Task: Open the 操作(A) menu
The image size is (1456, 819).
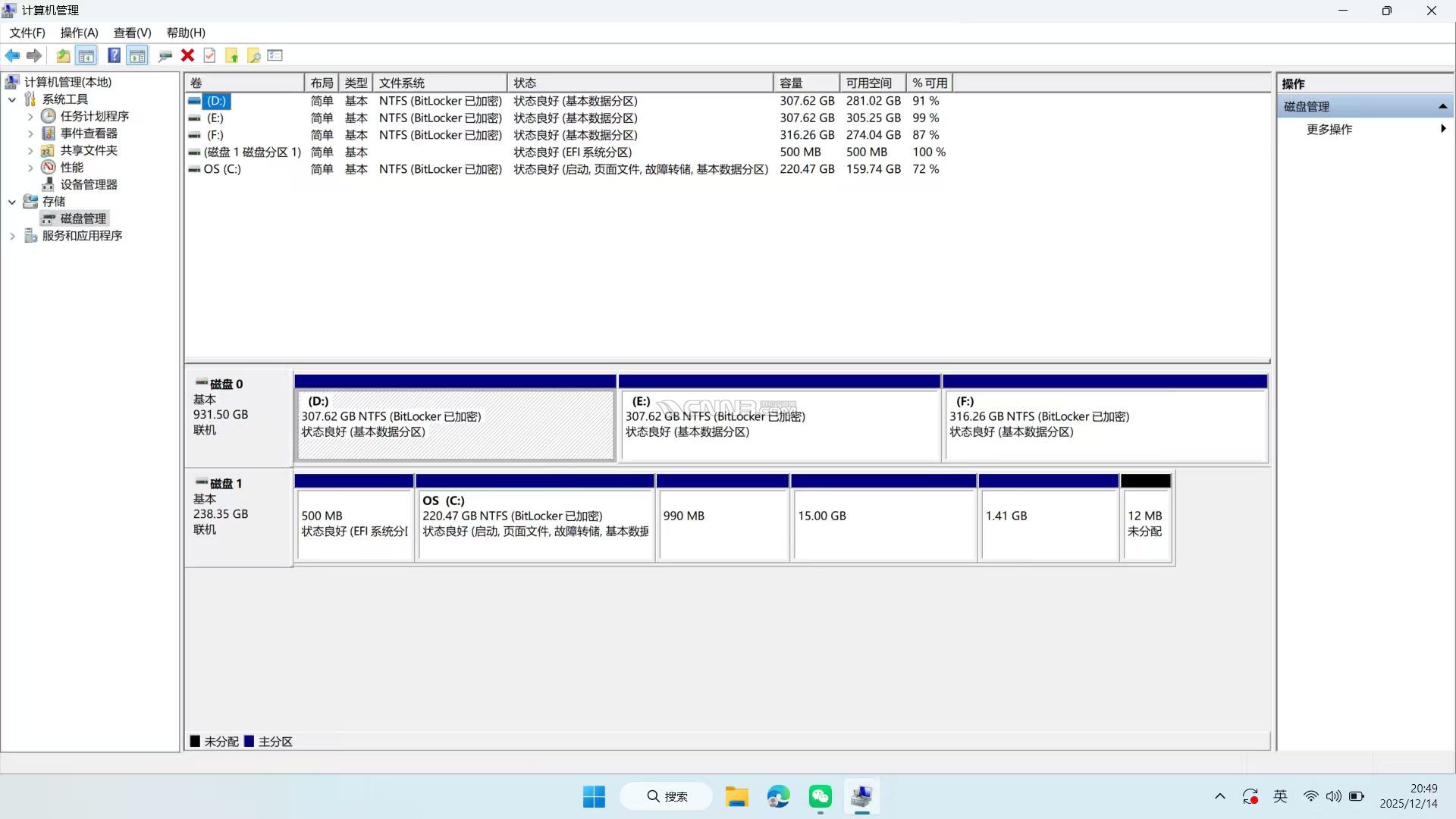Action: click(79, 33)
